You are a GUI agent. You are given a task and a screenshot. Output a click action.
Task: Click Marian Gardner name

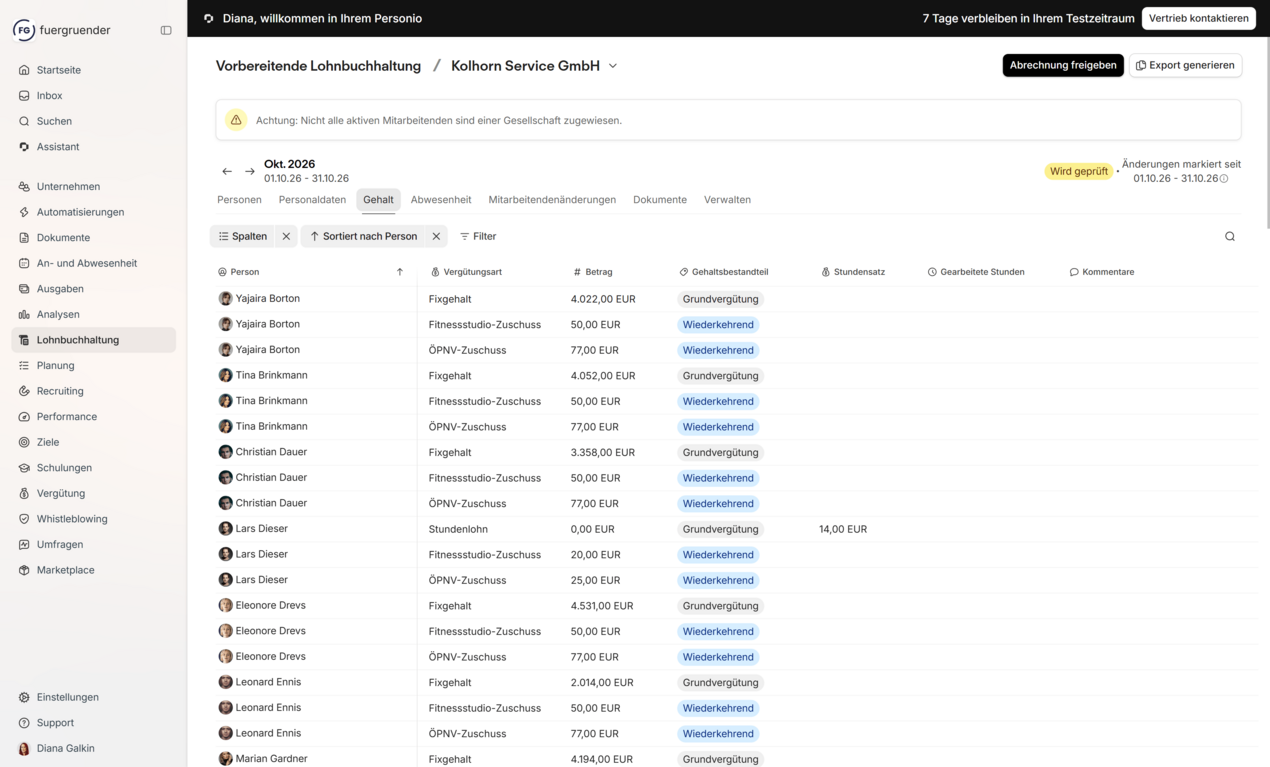click(x=271, y=759)
